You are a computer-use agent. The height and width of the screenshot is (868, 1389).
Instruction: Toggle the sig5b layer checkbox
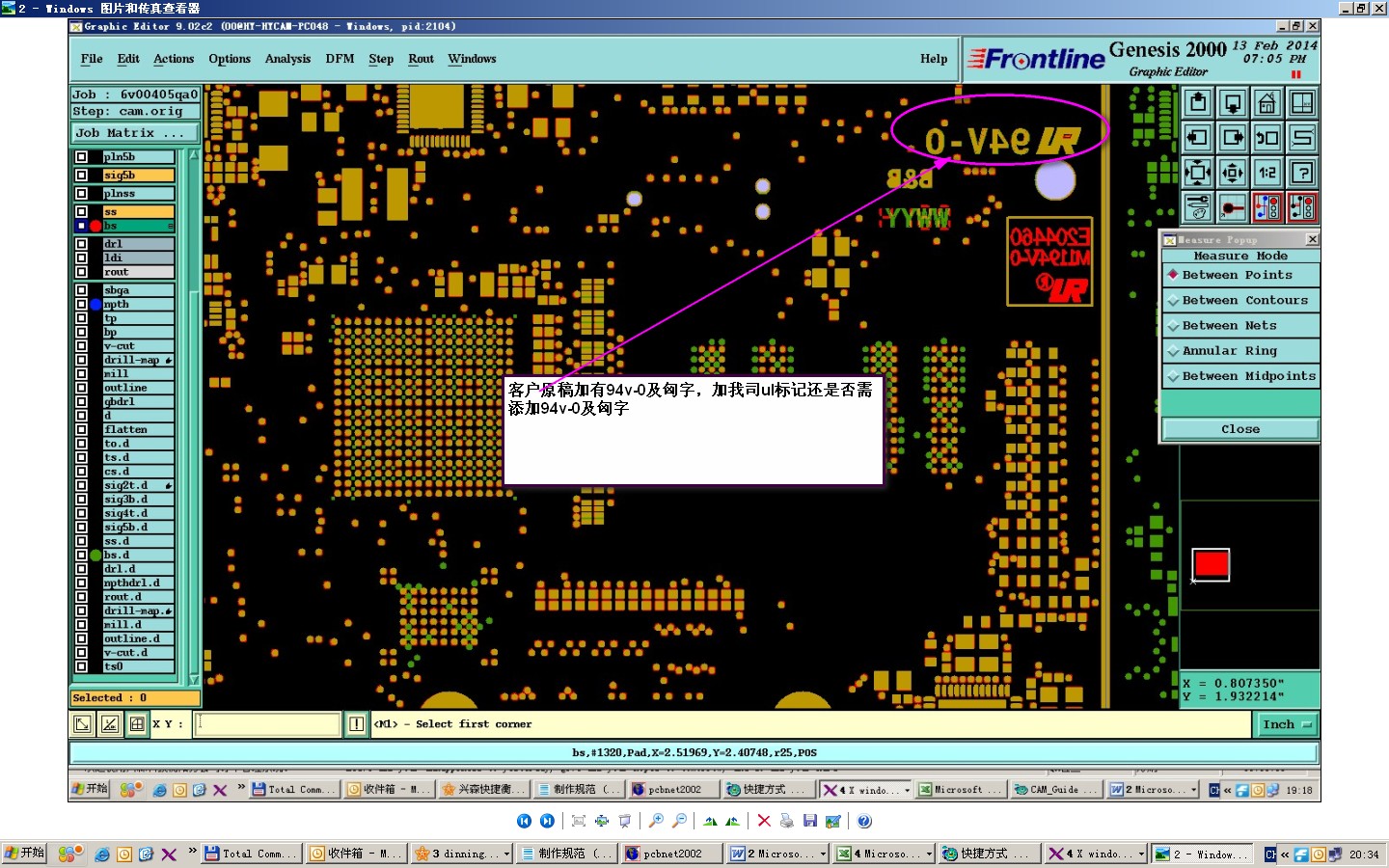point(81,175)
